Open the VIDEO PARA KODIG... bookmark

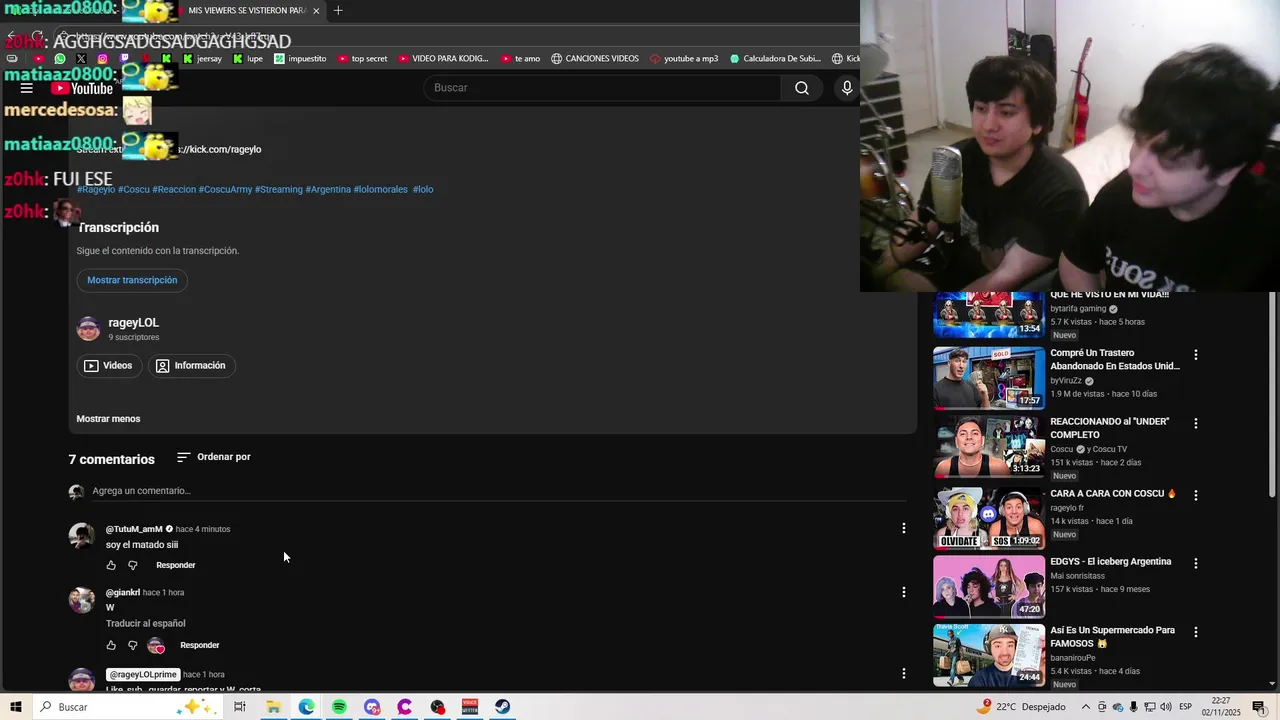point(443,59)
